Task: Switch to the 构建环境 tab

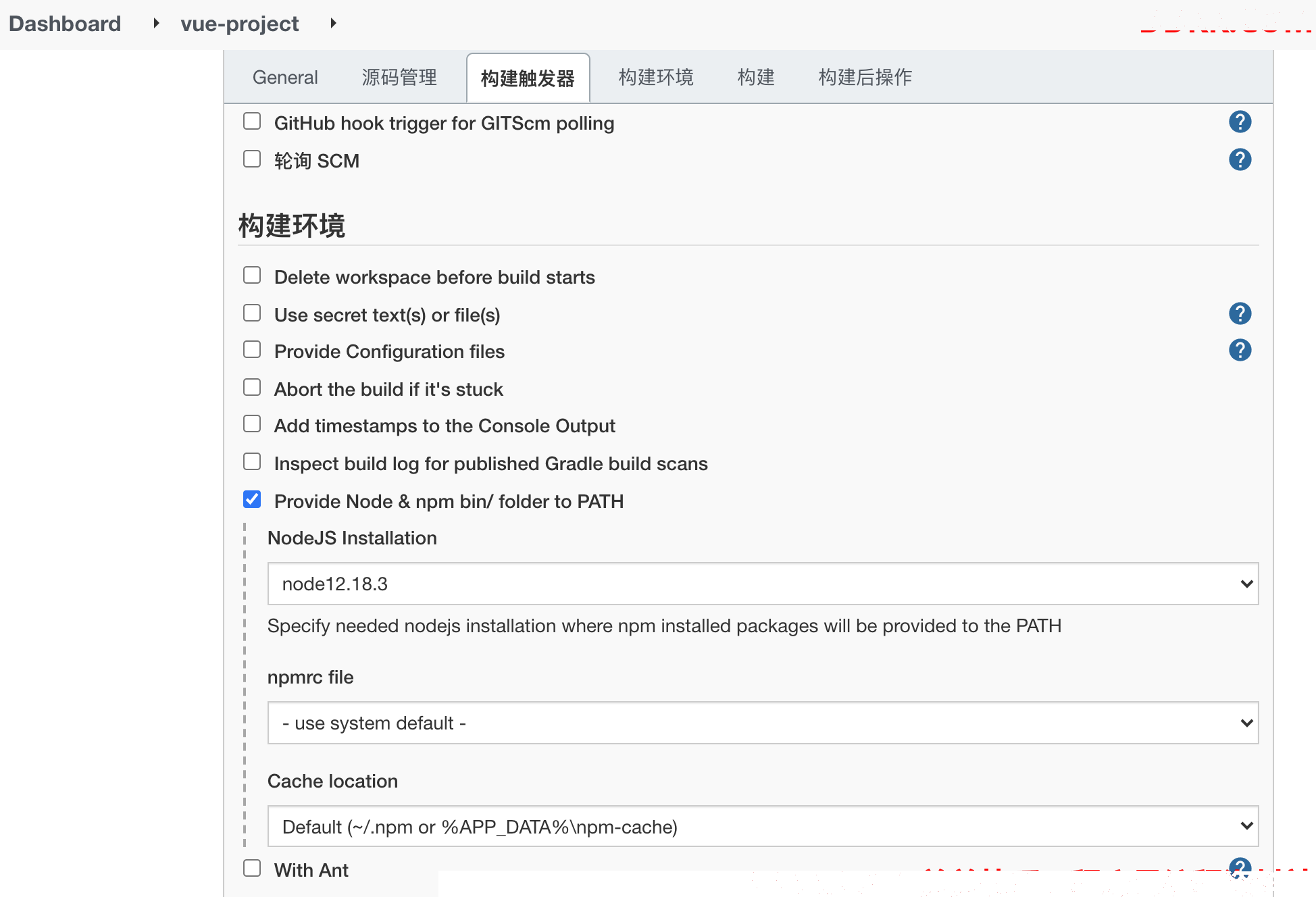Action: (656, 78)
